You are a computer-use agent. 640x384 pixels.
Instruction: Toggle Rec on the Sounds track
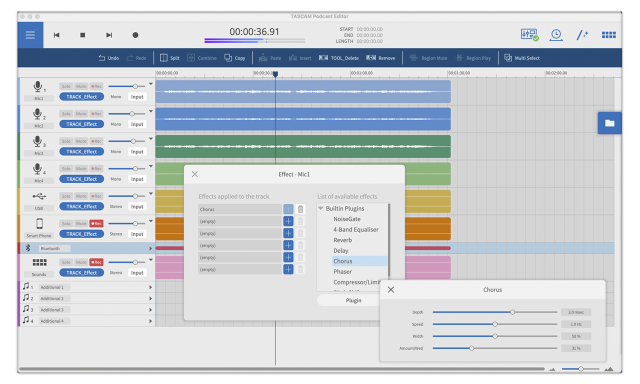(x=96, y=262)
